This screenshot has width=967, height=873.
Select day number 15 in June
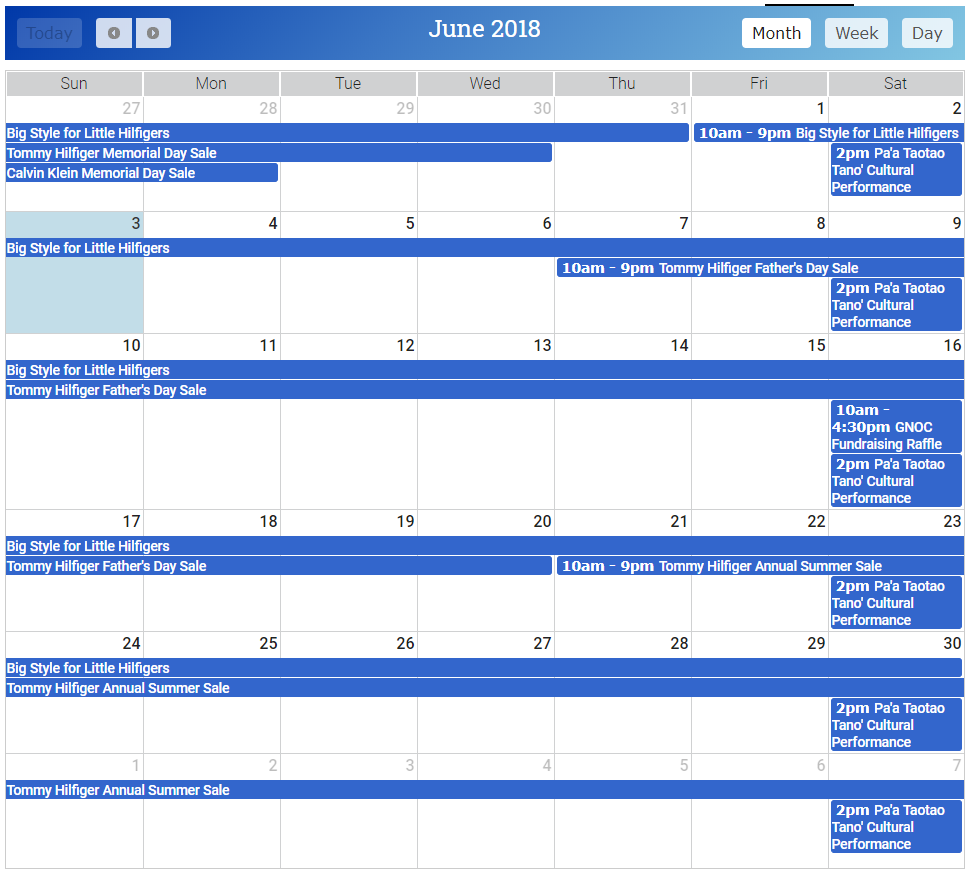point(817,345)
